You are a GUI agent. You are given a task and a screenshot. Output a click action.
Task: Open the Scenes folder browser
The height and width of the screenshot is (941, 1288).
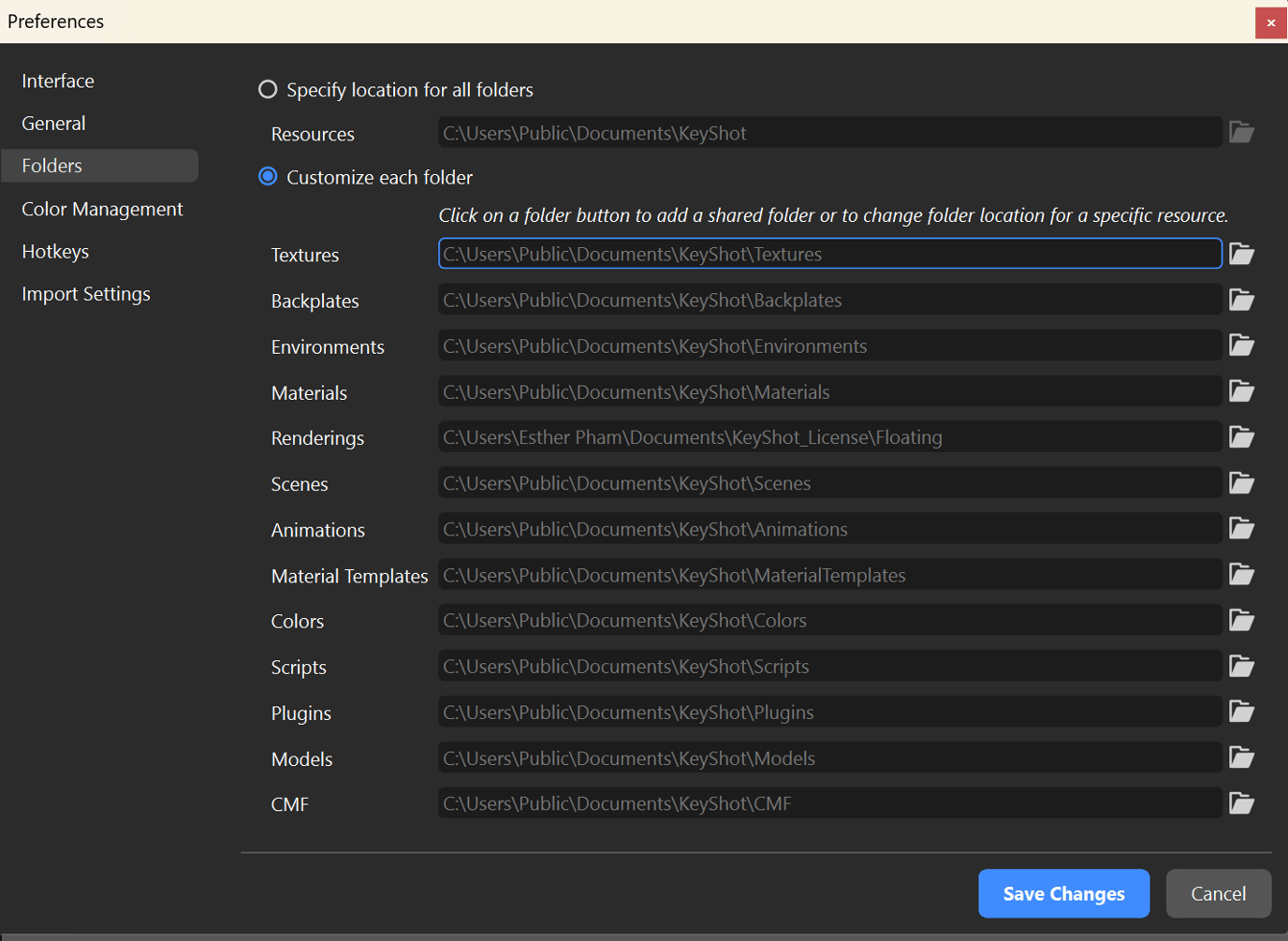[x=1241, y=482]
